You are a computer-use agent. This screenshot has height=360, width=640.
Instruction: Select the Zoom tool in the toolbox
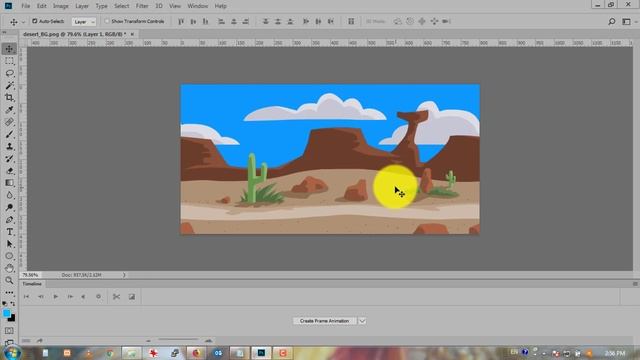[9, 280]
